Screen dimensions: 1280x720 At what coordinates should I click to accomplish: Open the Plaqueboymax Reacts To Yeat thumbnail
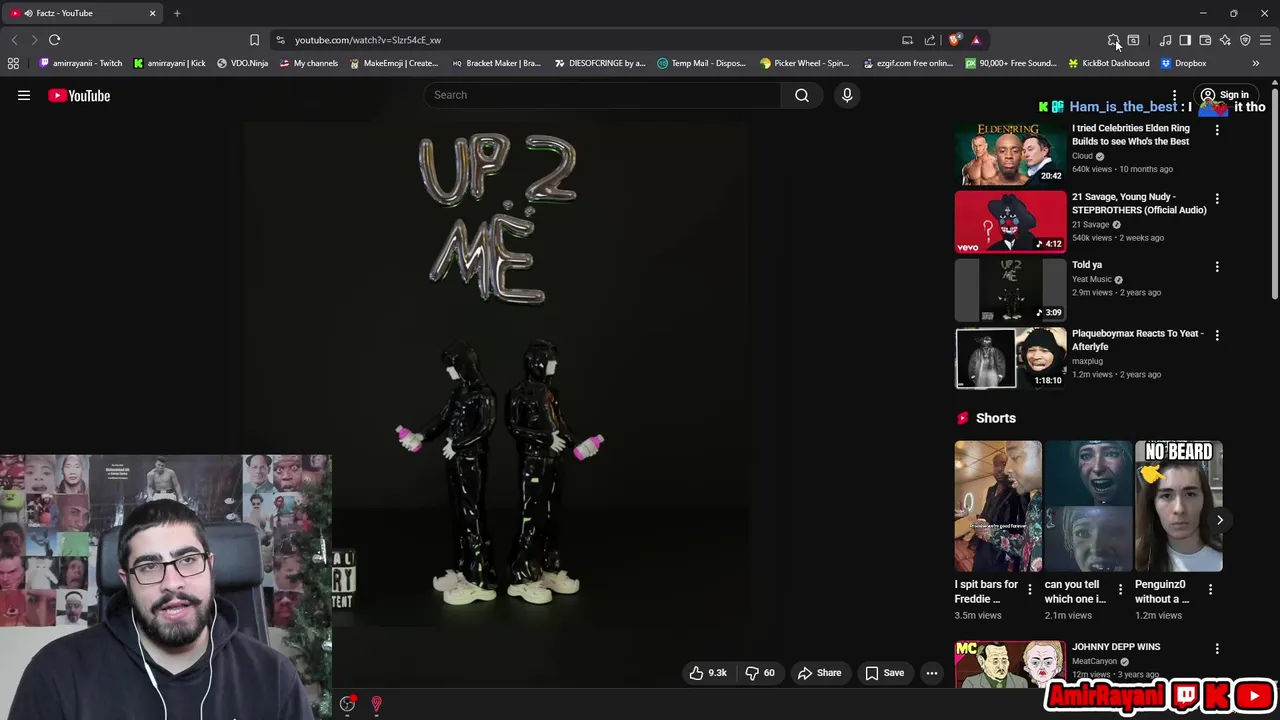(x=1010, y=358)
